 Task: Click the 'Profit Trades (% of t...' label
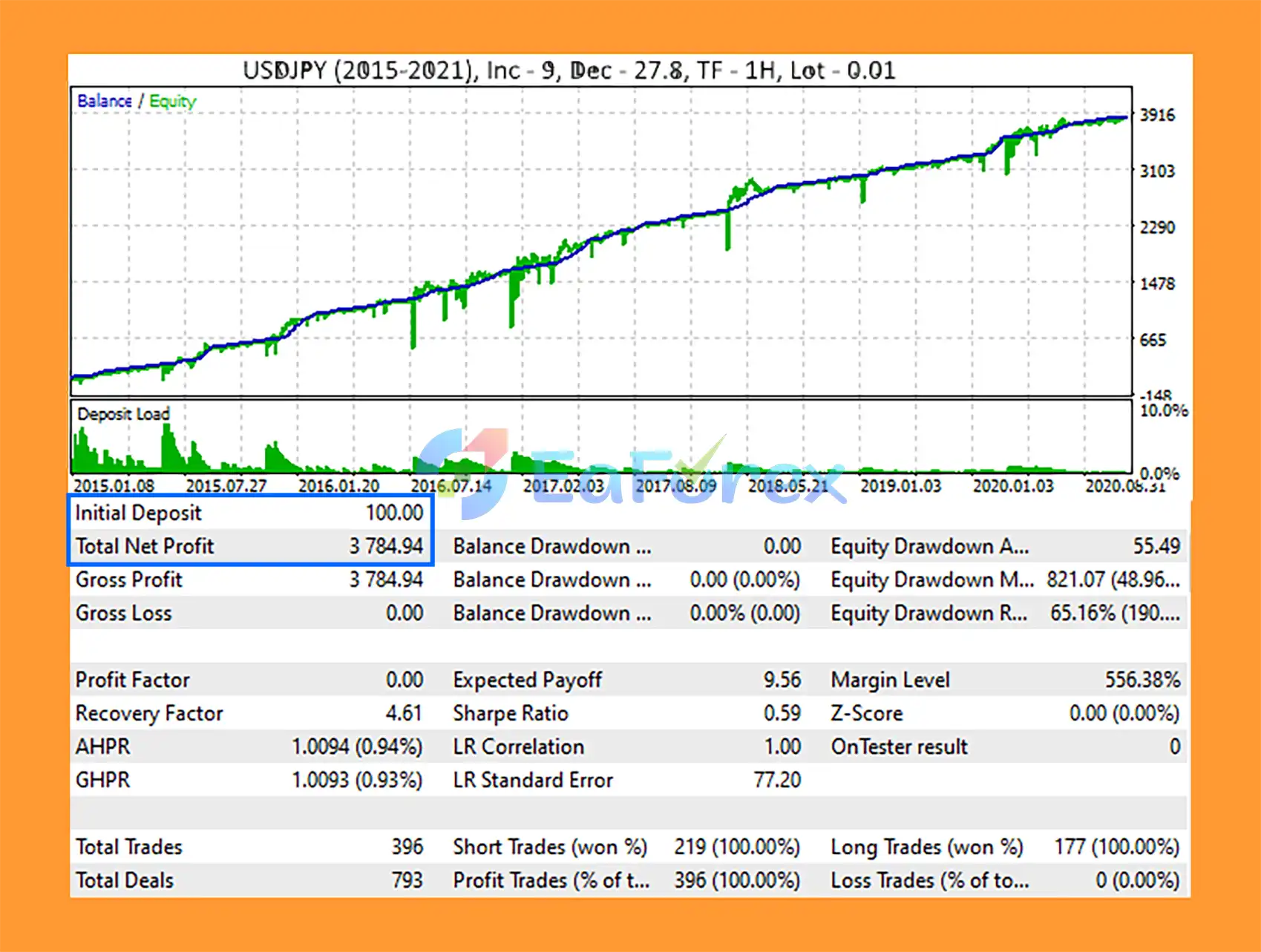click(551, 880)
